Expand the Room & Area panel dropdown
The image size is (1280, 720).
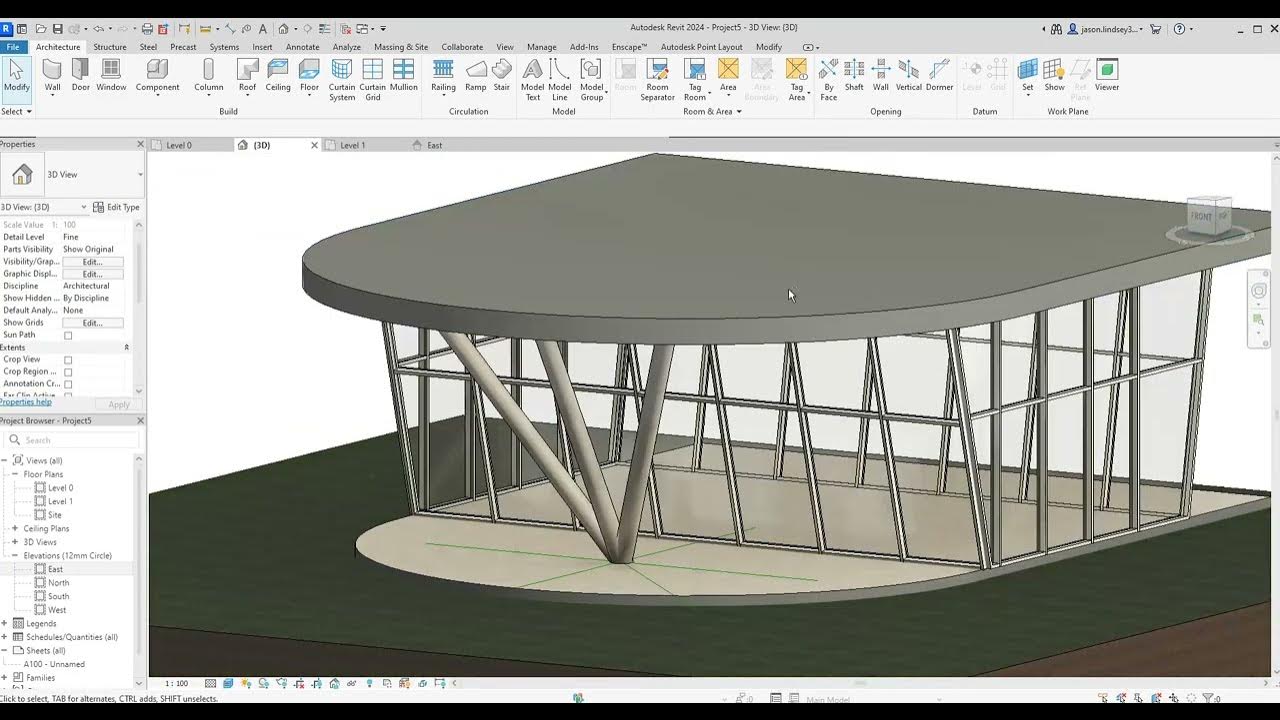tap(712, 111)
